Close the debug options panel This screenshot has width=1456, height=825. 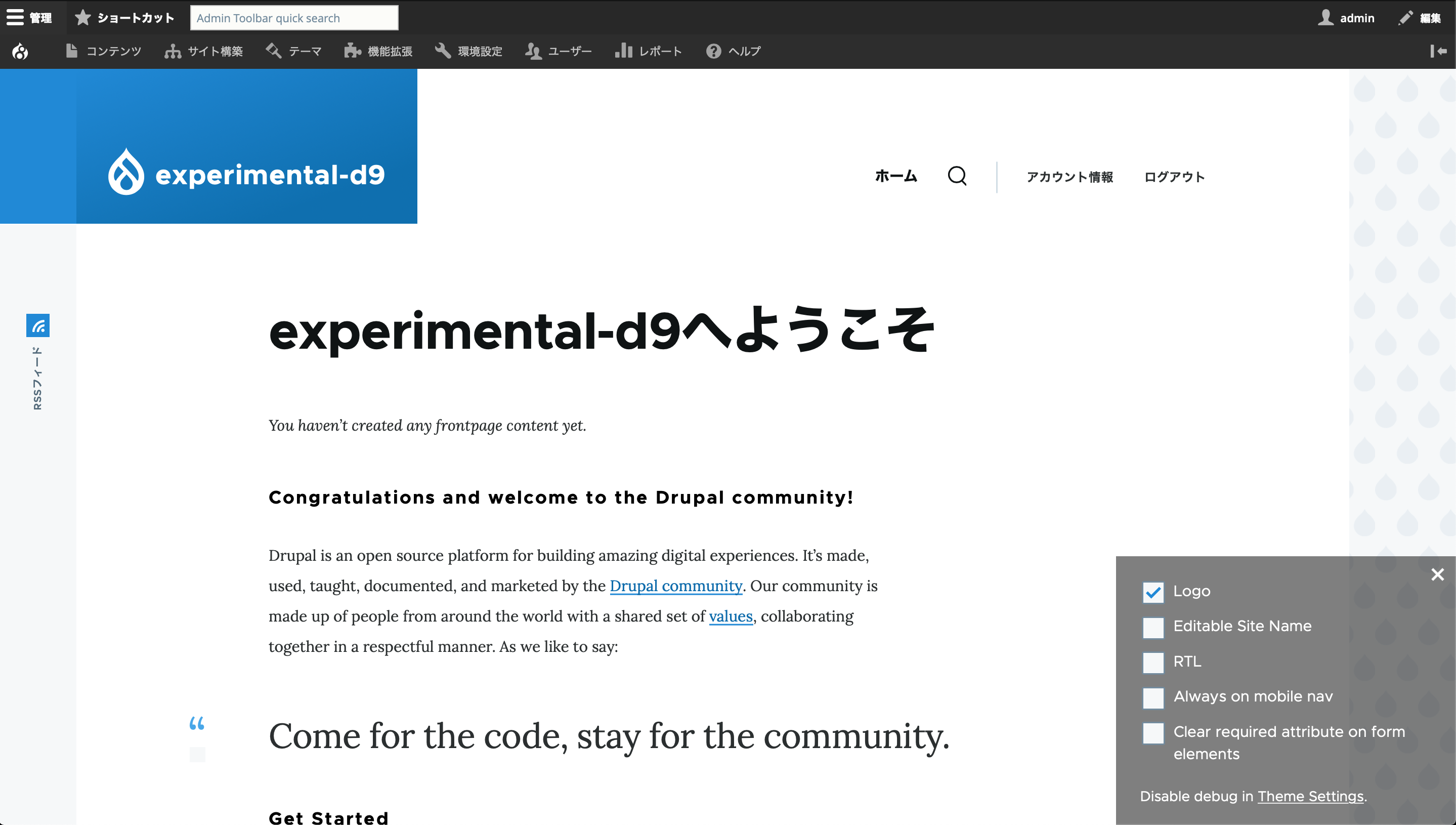(1437, 574)
